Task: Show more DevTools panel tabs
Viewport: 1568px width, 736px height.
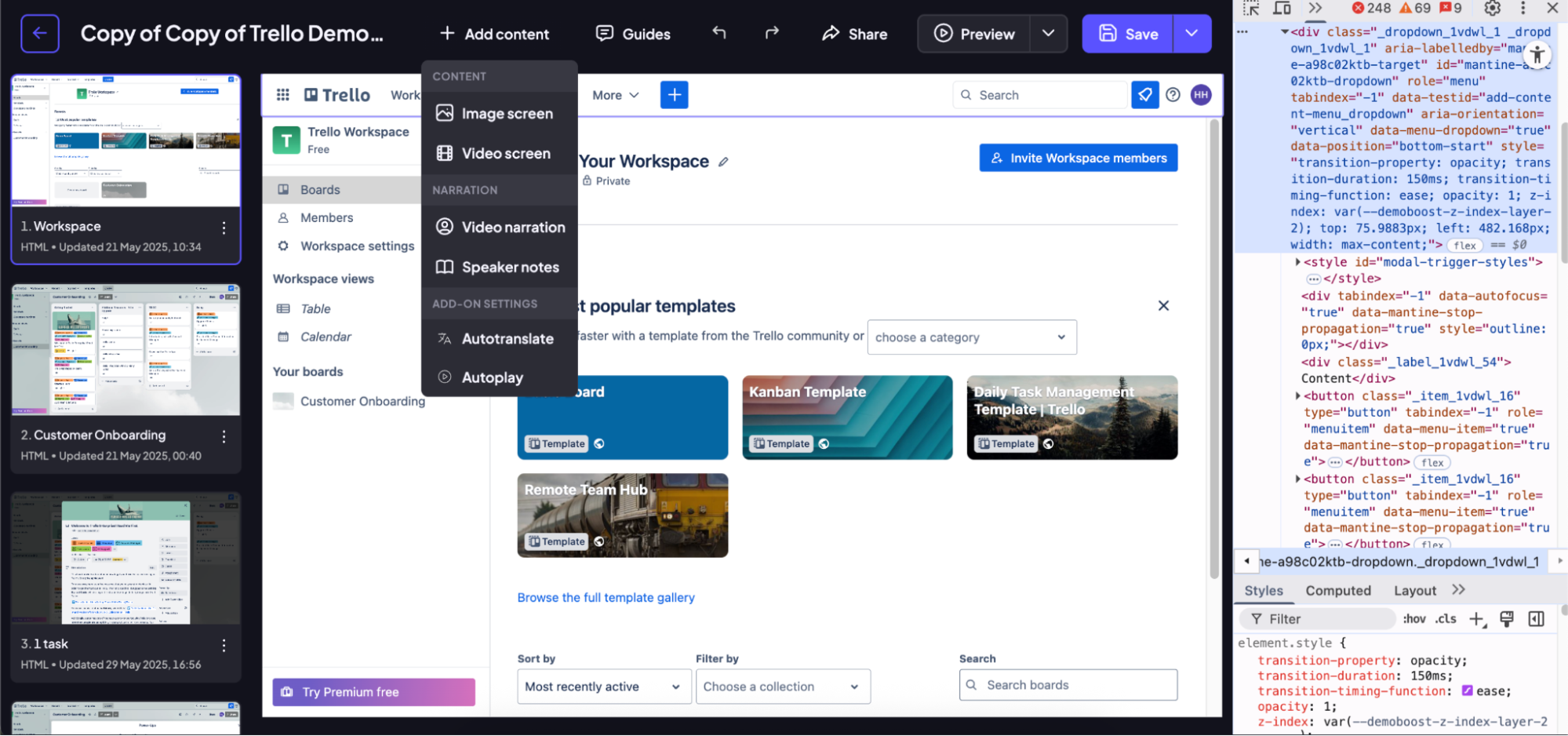Action: [x=1315, y=9]
